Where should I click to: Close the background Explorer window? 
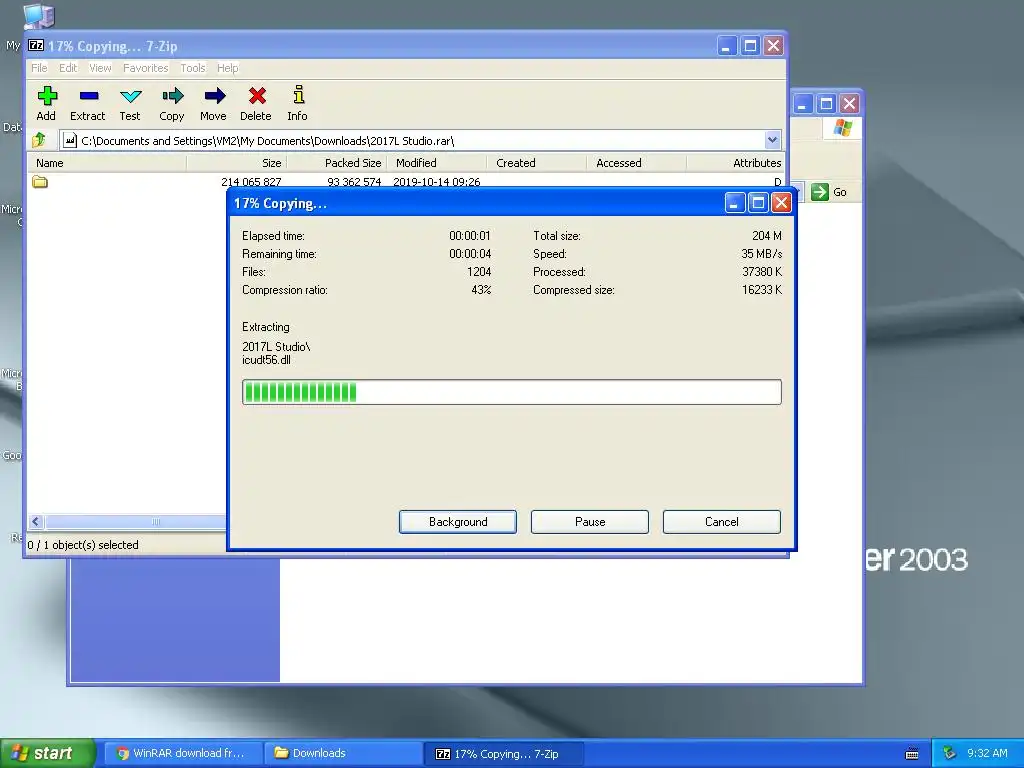coord(849,103)
